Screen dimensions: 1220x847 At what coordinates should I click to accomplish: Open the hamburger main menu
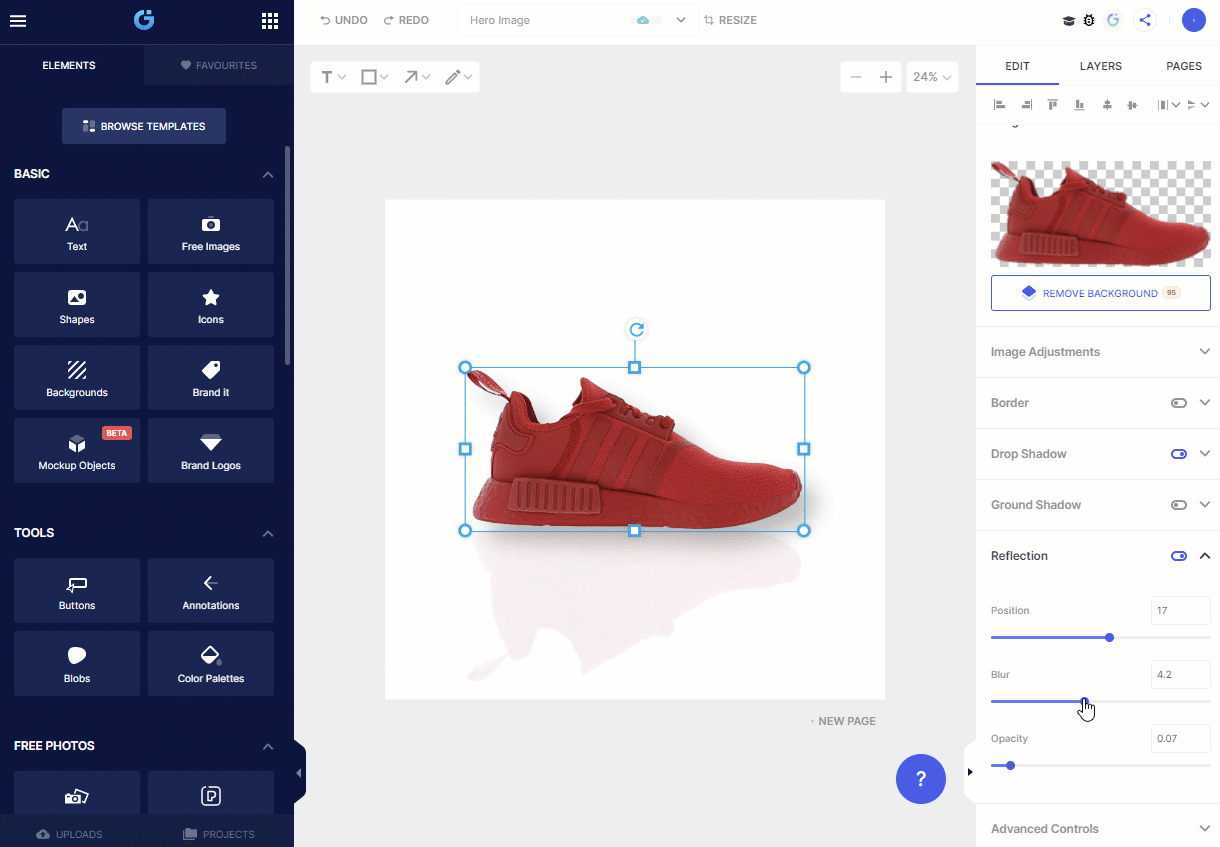point(18,20)
